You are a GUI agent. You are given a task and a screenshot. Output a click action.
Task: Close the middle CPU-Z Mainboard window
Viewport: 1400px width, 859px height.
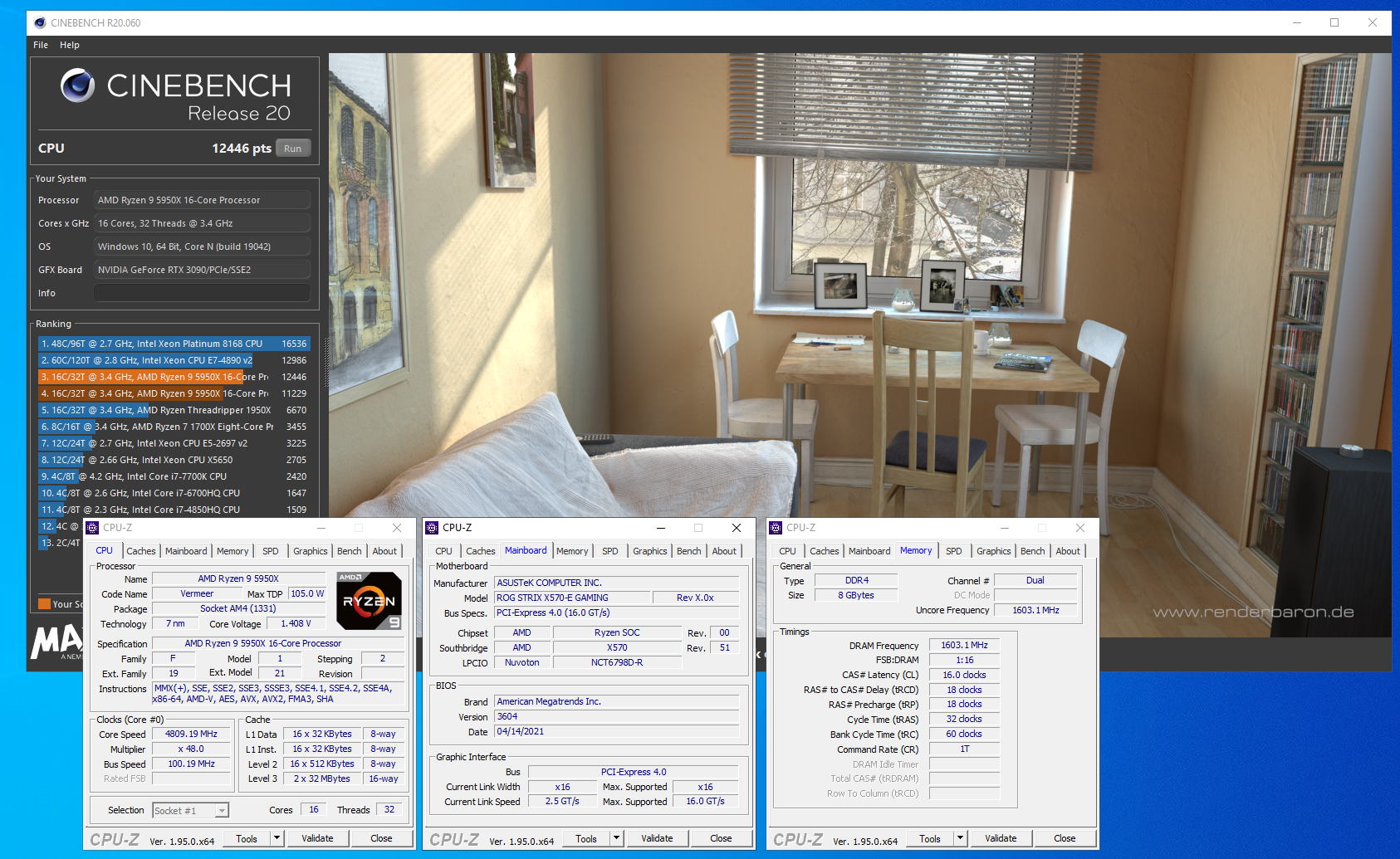point(737,528)
